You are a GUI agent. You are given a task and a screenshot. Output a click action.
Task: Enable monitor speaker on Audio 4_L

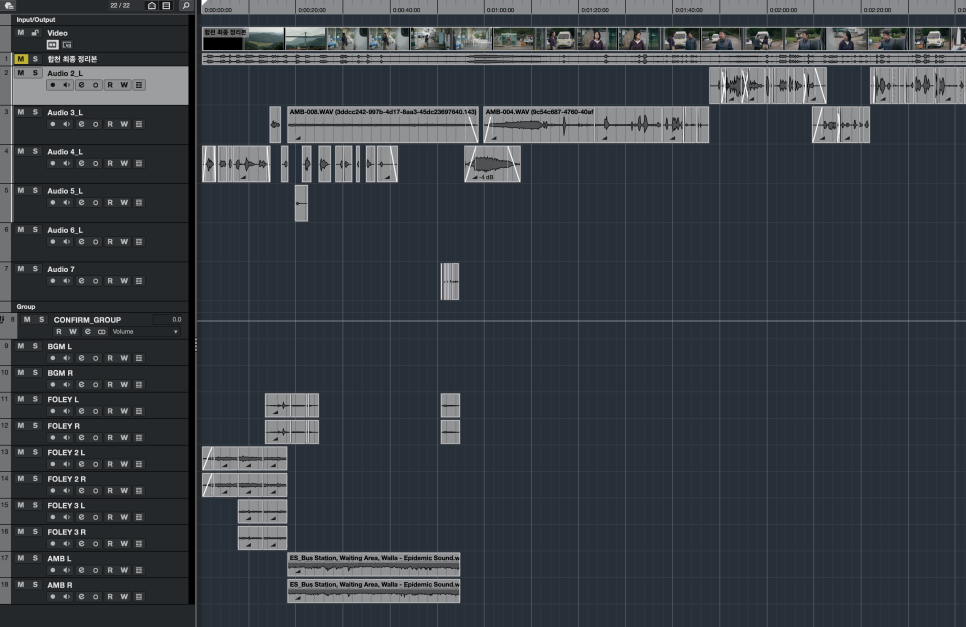(x=67, y=163)
